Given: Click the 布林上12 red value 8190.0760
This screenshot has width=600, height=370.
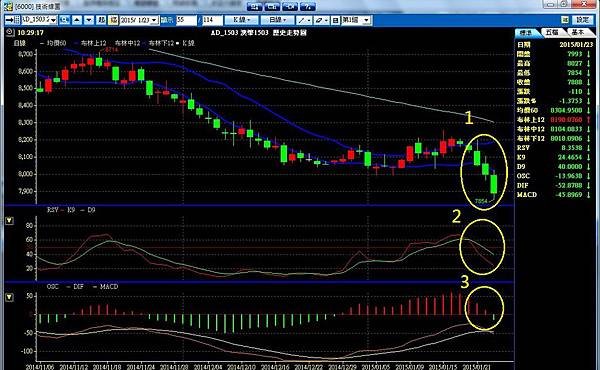Looking at the screenshot, I should click(x=566, y=119).
